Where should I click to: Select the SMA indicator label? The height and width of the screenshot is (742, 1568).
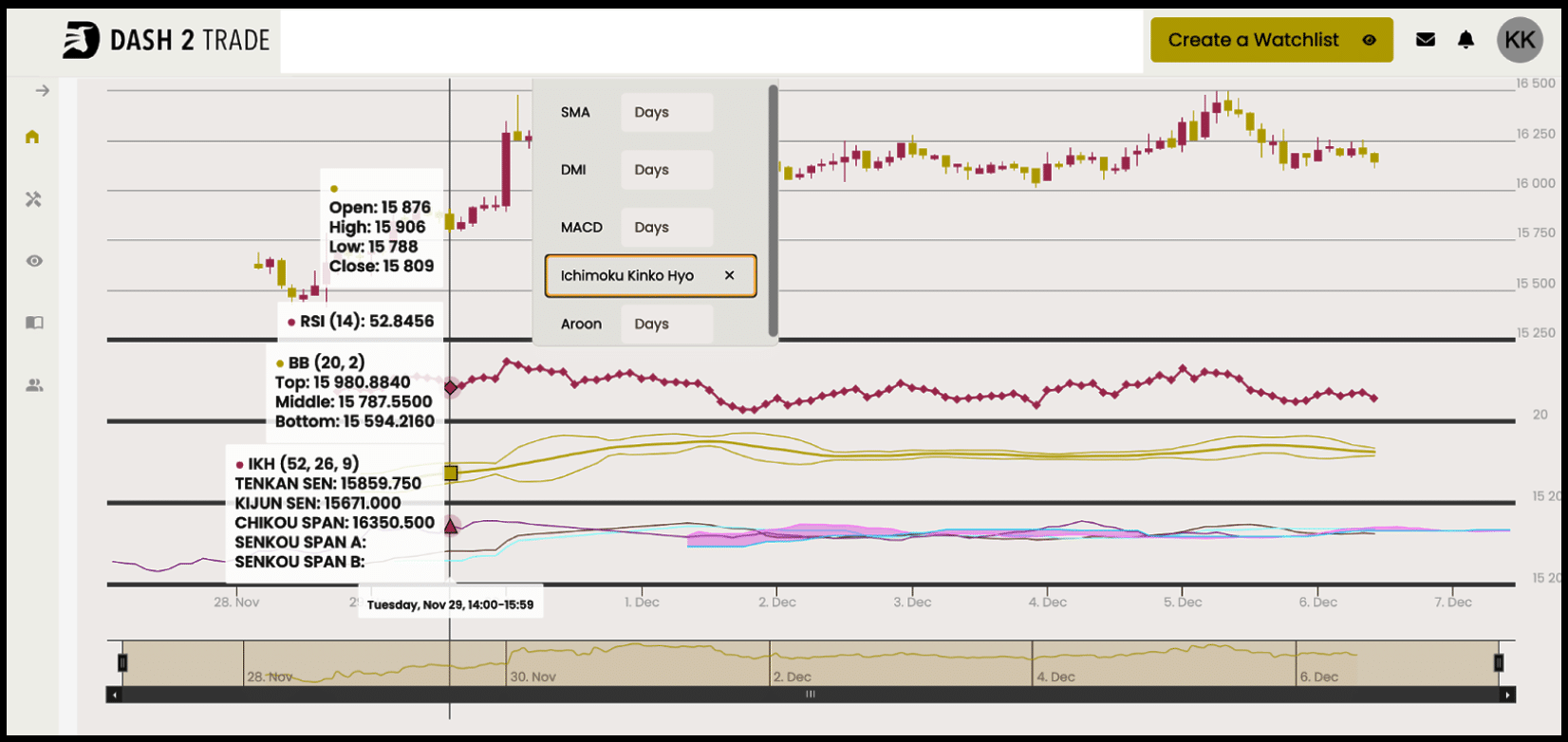[x=575, y=112]
